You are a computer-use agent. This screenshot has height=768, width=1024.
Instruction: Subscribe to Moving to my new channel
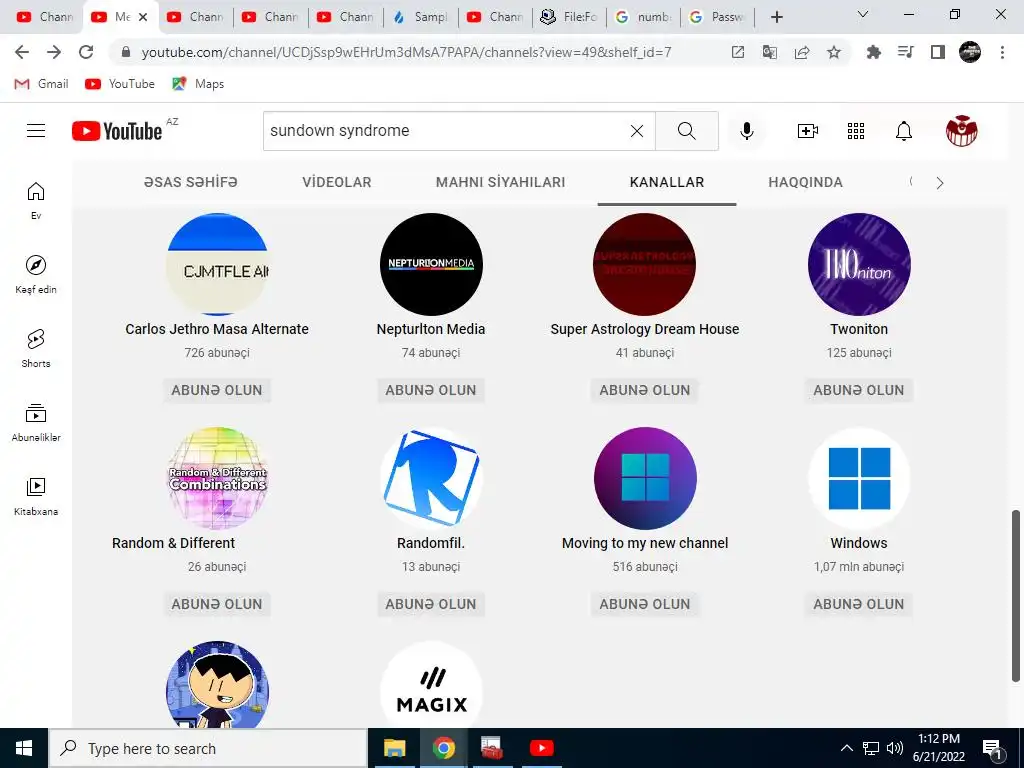coord(645,604)
